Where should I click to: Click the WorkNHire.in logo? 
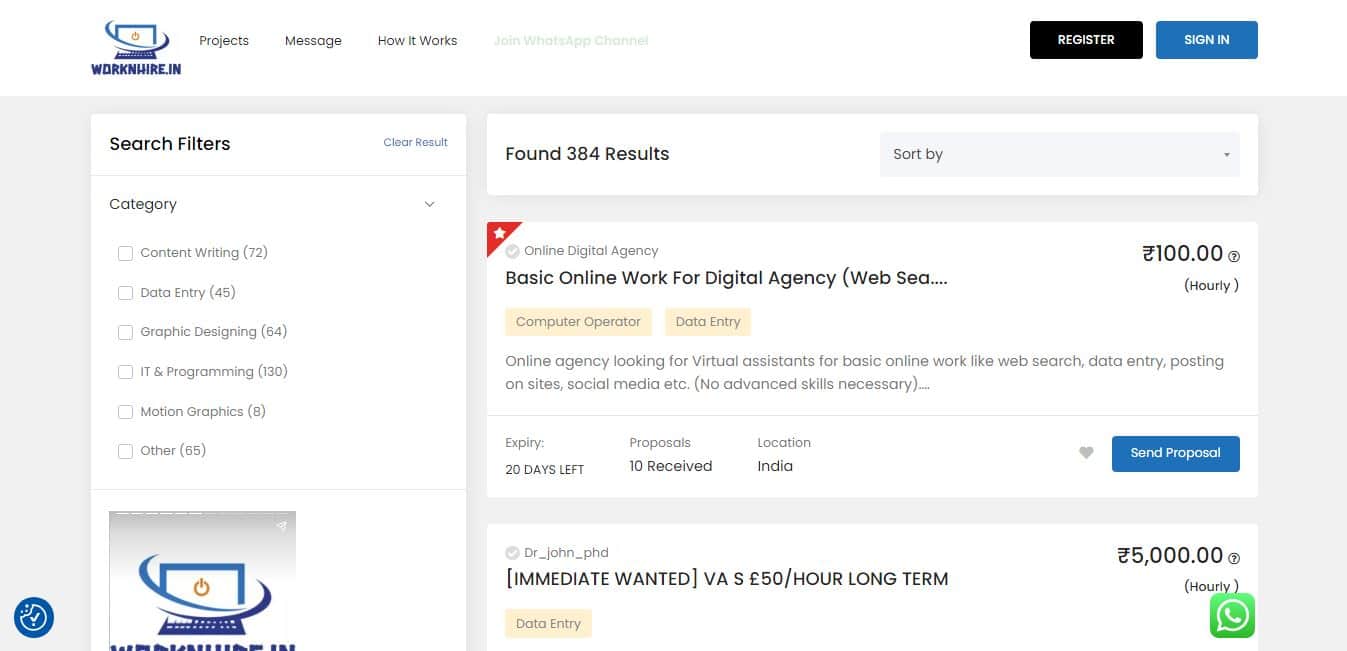(x=136, y=48)
